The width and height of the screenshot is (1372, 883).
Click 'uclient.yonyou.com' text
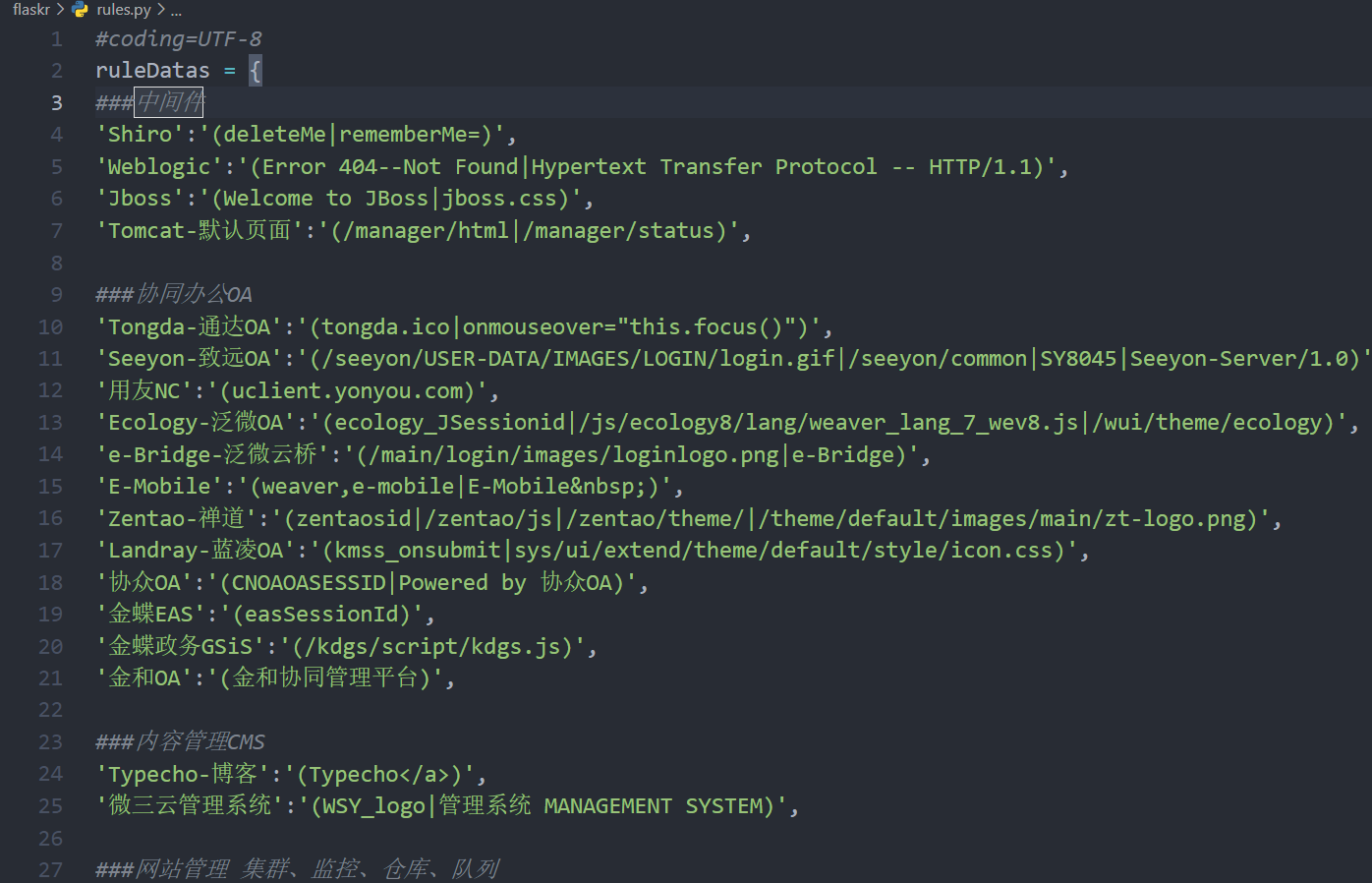point(348,390)
